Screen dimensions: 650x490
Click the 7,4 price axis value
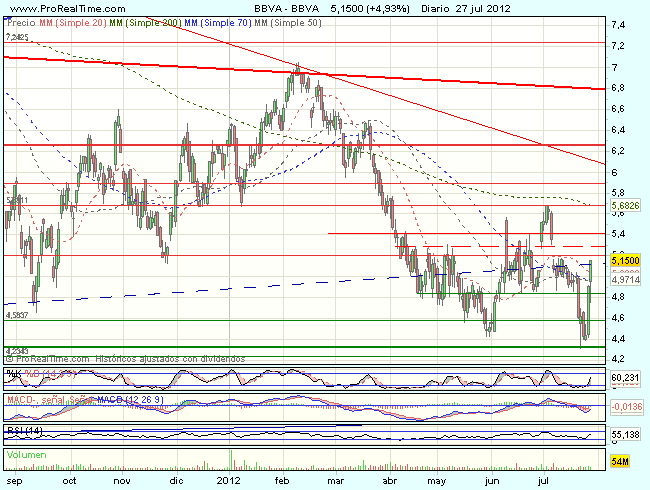pos(617,25)
